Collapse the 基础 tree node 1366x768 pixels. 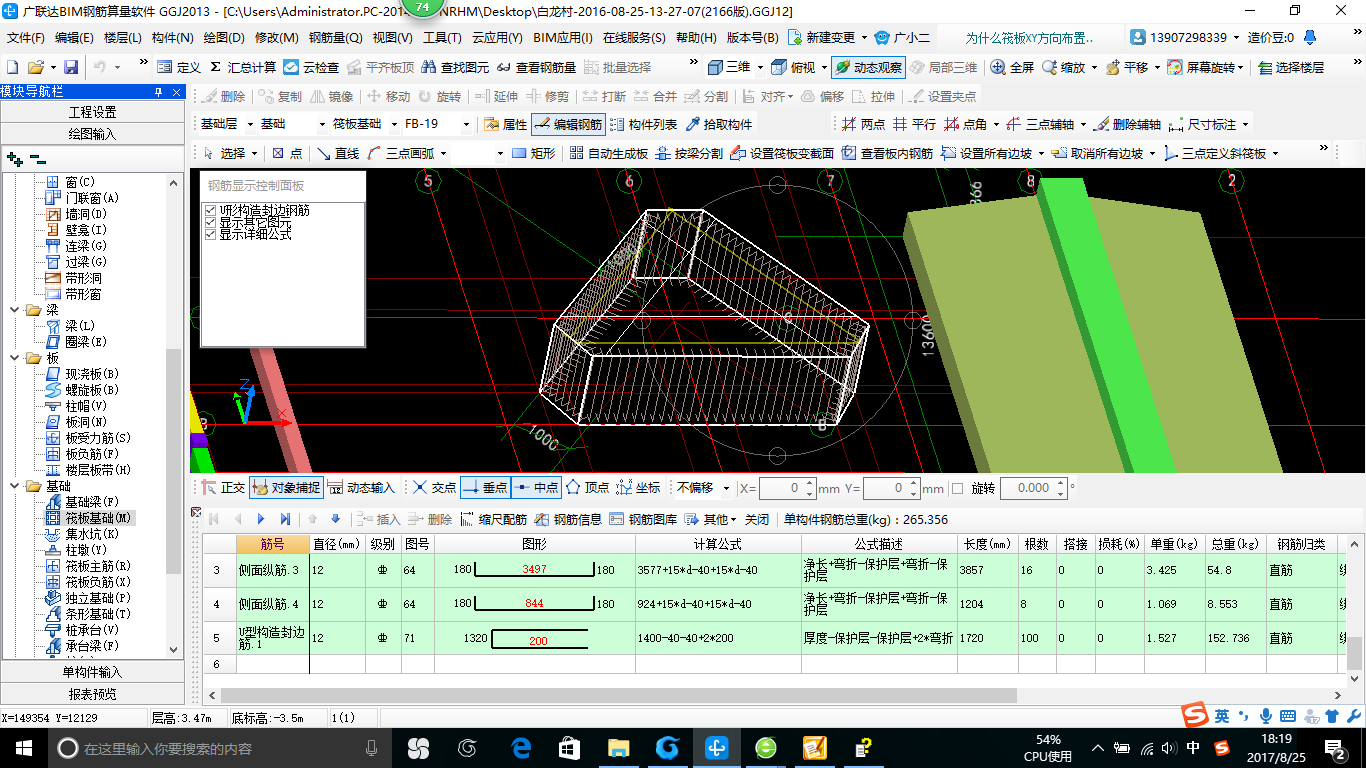(15, 486)
